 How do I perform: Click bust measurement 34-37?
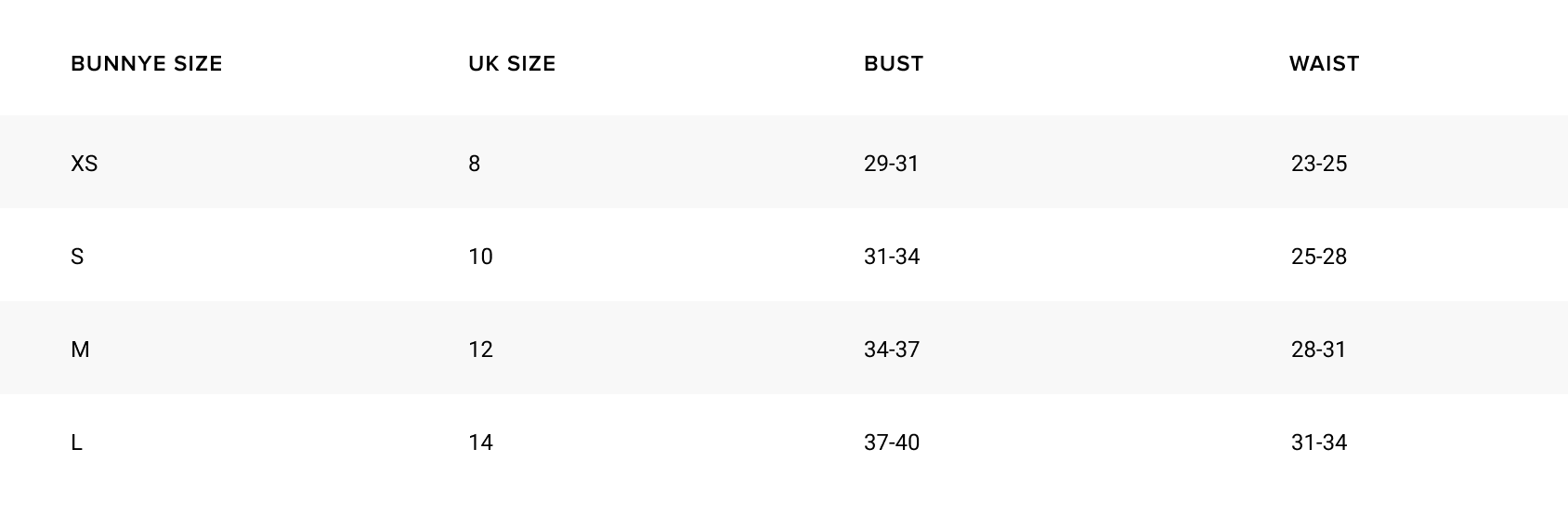892,350
